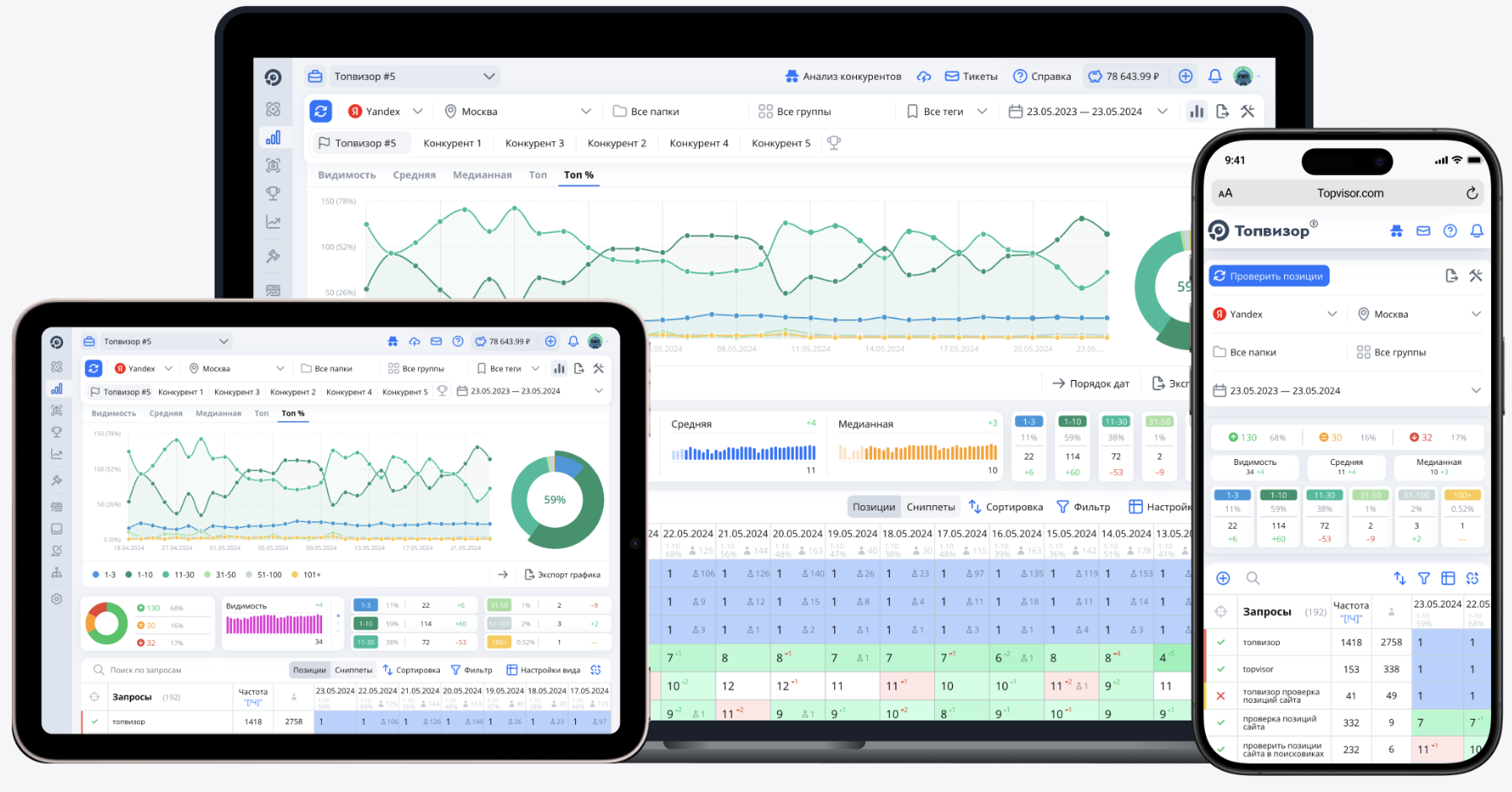Expand the date range dropdown on laptop
1512x792 pixels.
1087,111
